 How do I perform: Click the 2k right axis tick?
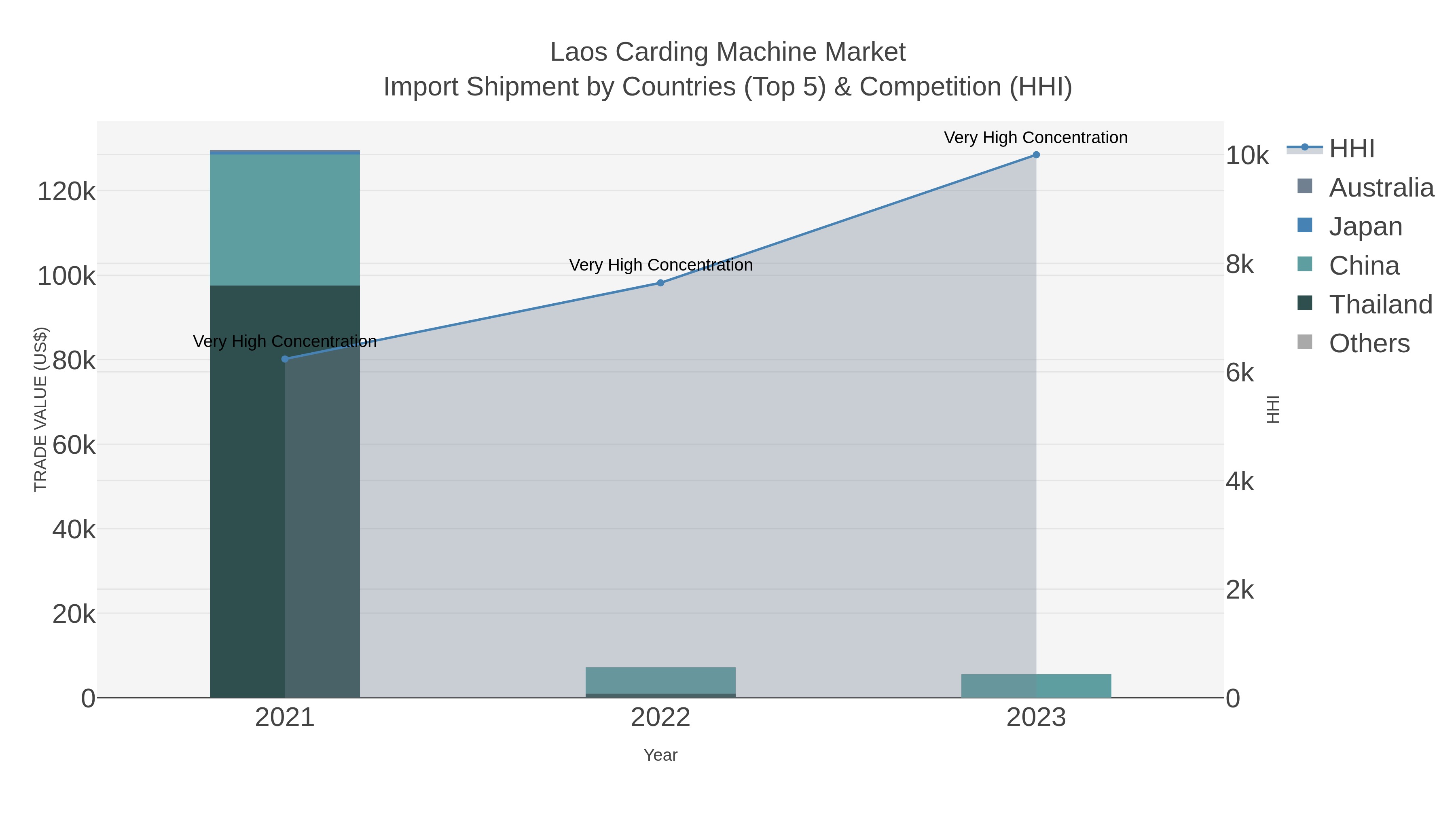pos(1240,590)
